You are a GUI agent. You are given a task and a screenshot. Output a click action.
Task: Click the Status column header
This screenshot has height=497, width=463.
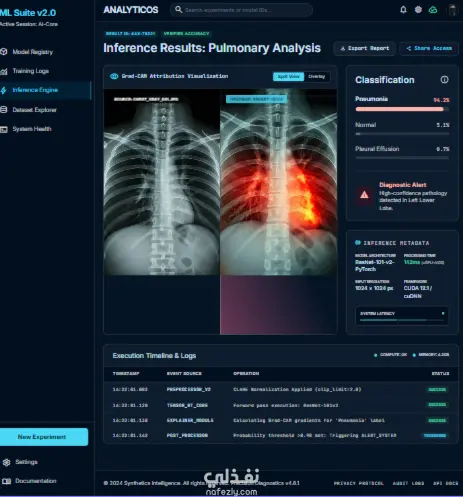click(440, 373)
